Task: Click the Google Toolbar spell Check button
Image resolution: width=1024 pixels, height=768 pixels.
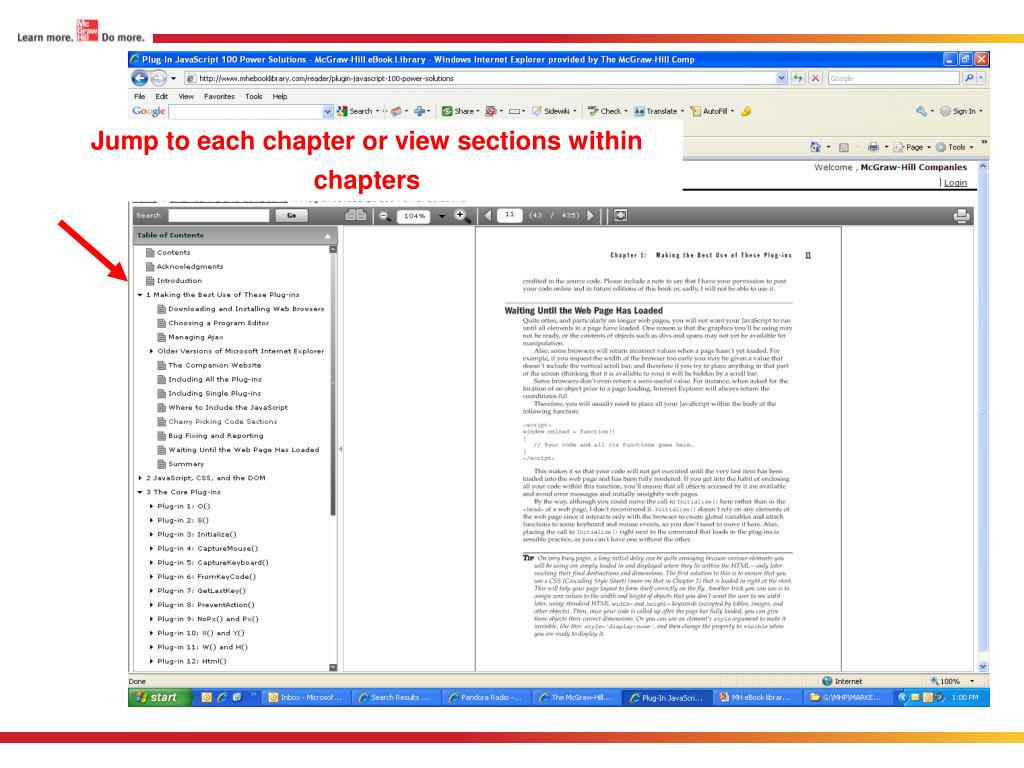Action: pos(607,112)
